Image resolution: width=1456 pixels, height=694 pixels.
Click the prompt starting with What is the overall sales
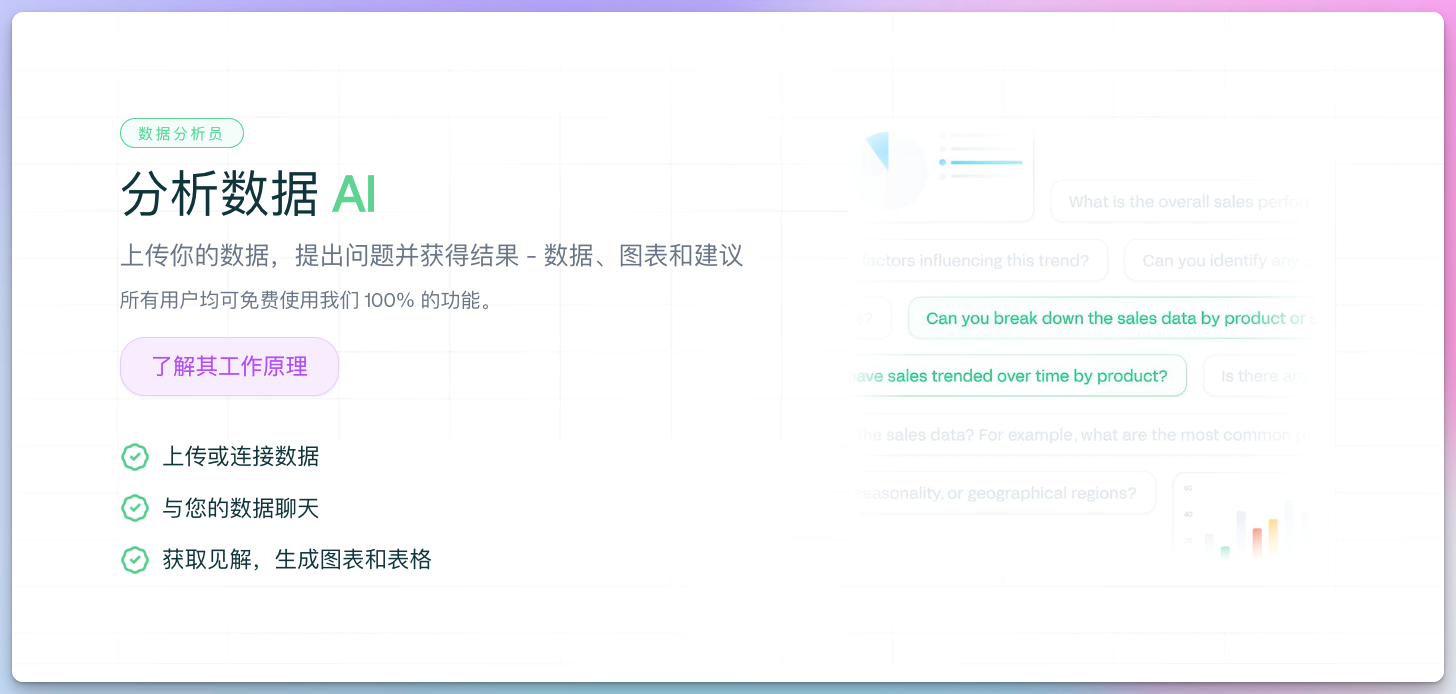pos(1185,201)
